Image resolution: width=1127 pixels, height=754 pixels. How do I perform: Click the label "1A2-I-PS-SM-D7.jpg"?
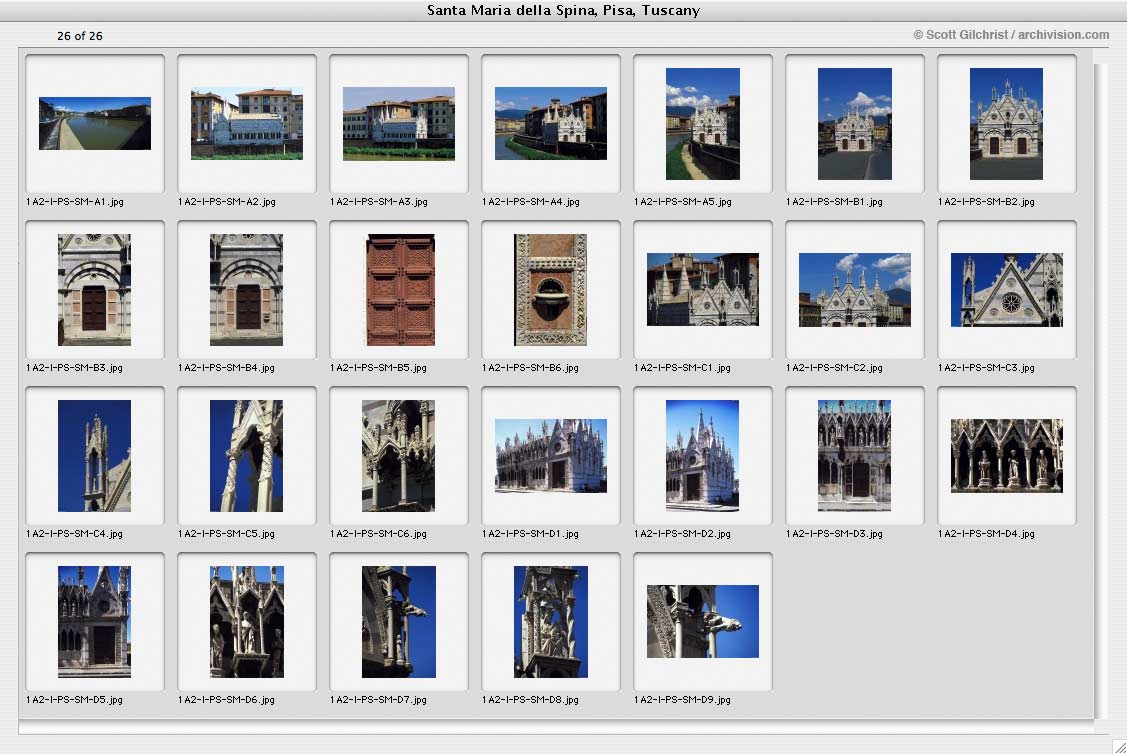tap(379, 700)
